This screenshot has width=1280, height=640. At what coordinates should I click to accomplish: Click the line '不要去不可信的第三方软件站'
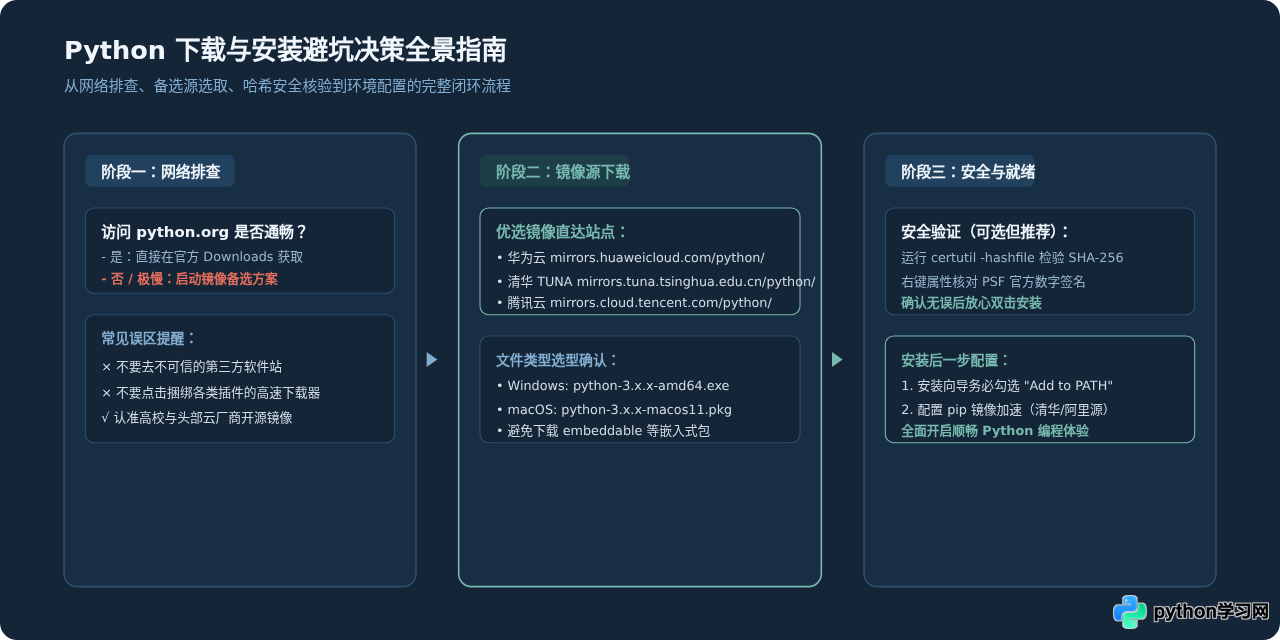click(192, 367)
